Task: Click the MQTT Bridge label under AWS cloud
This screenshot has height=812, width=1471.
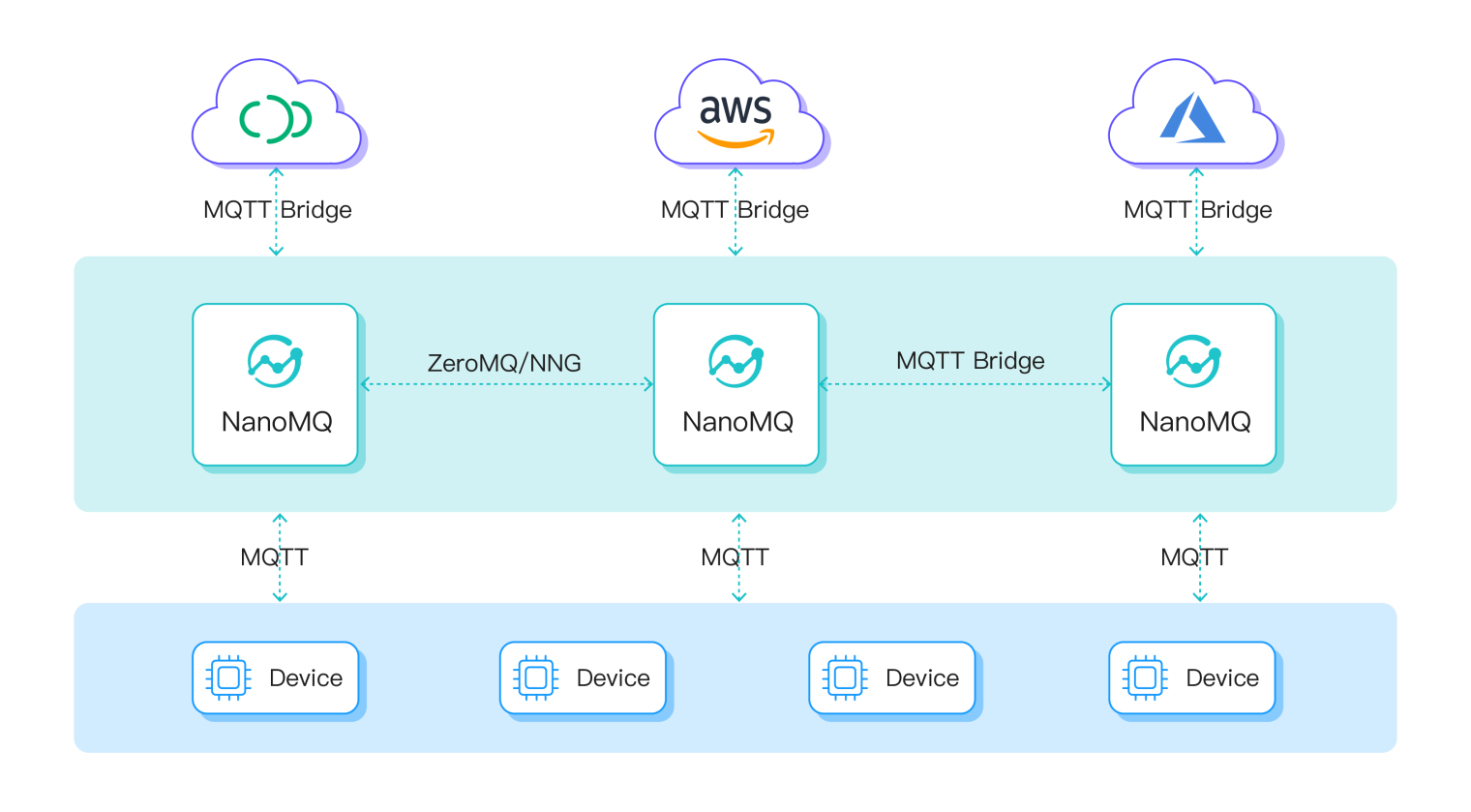Action: 735,210
